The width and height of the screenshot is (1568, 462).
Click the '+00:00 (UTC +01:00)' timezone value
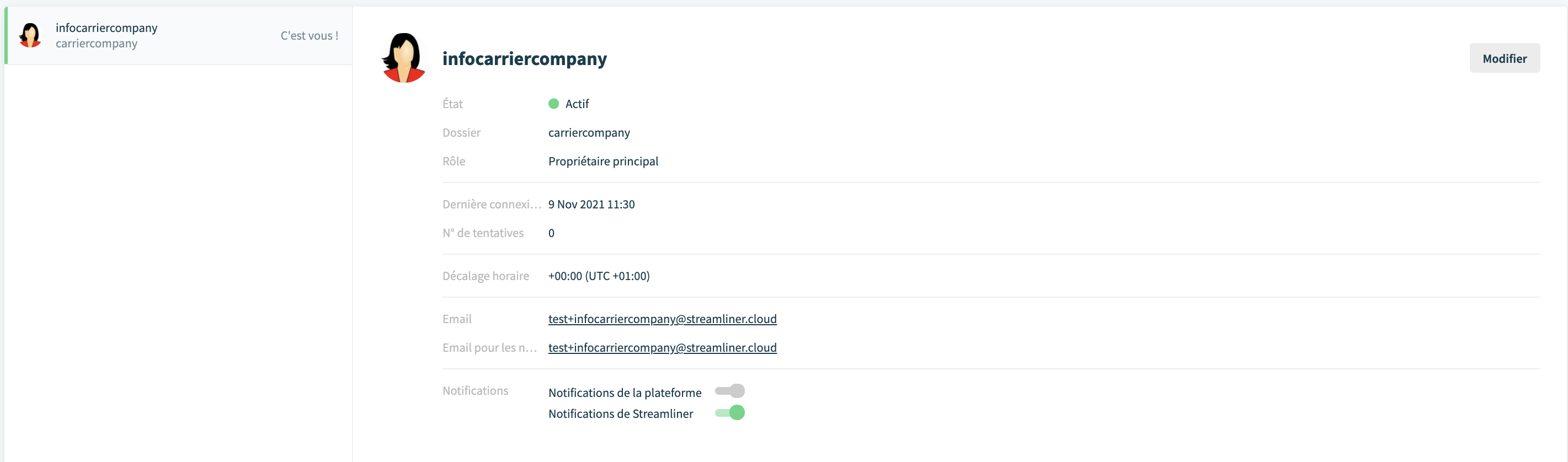[x=599, y=277]
